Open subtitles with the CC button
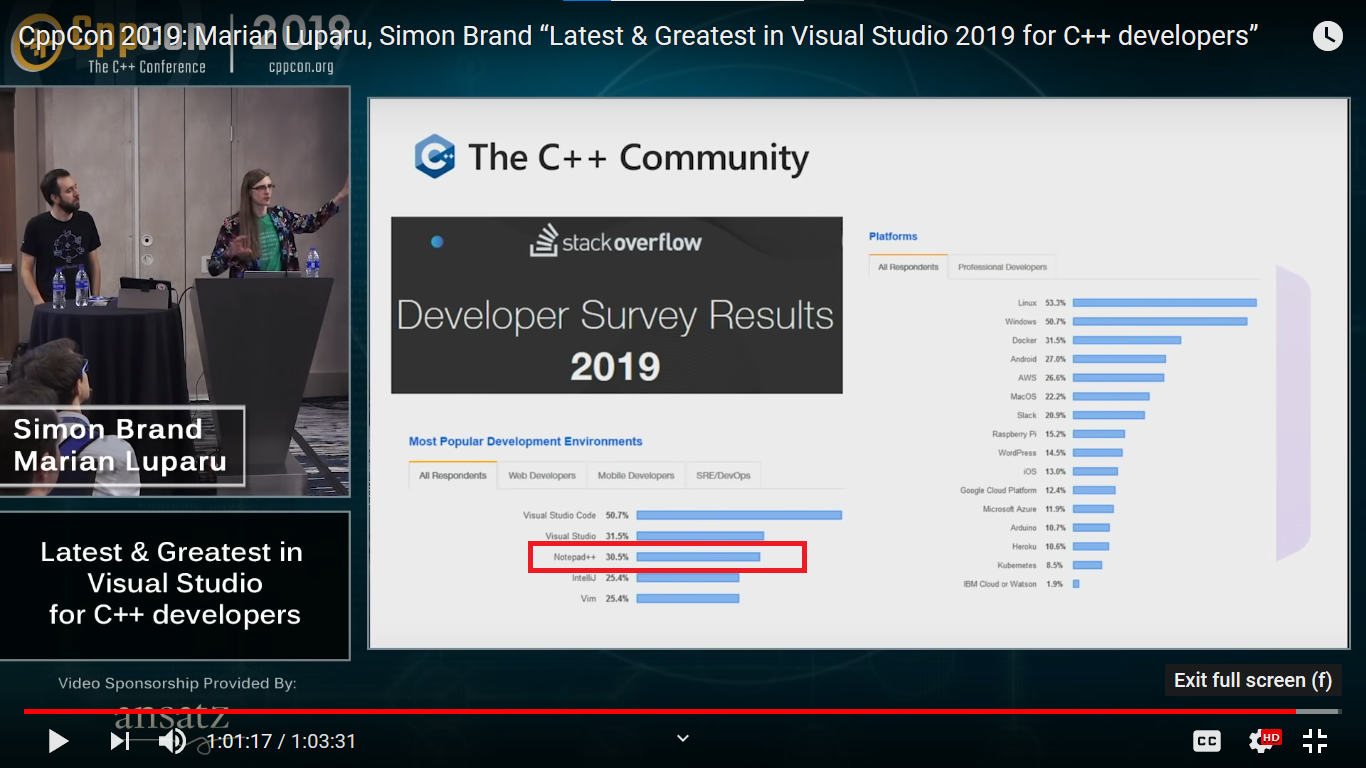This screenshot has height=768, width=1366. click(x=1207, y=741)
